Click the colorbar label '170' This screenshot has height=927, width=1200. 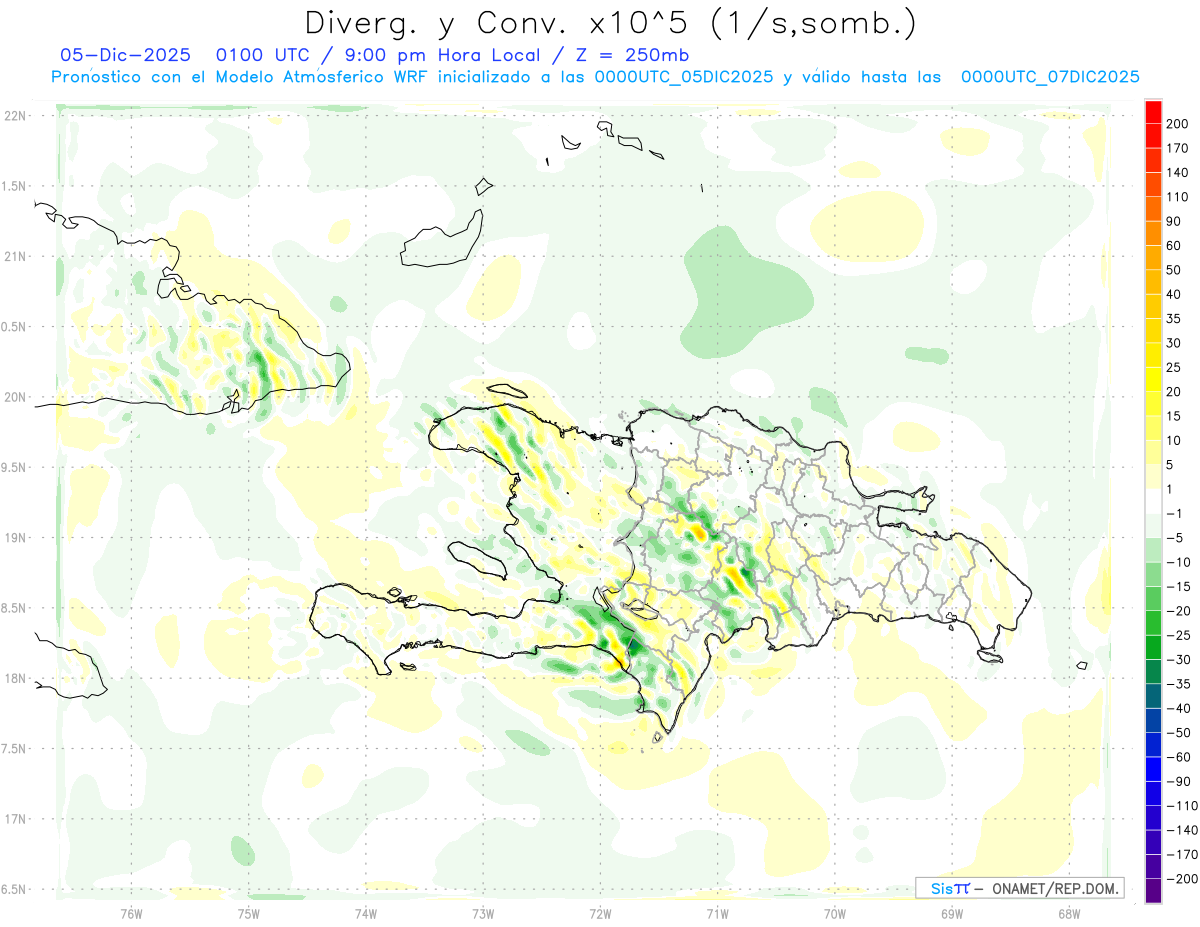[x=1177, y=149]
